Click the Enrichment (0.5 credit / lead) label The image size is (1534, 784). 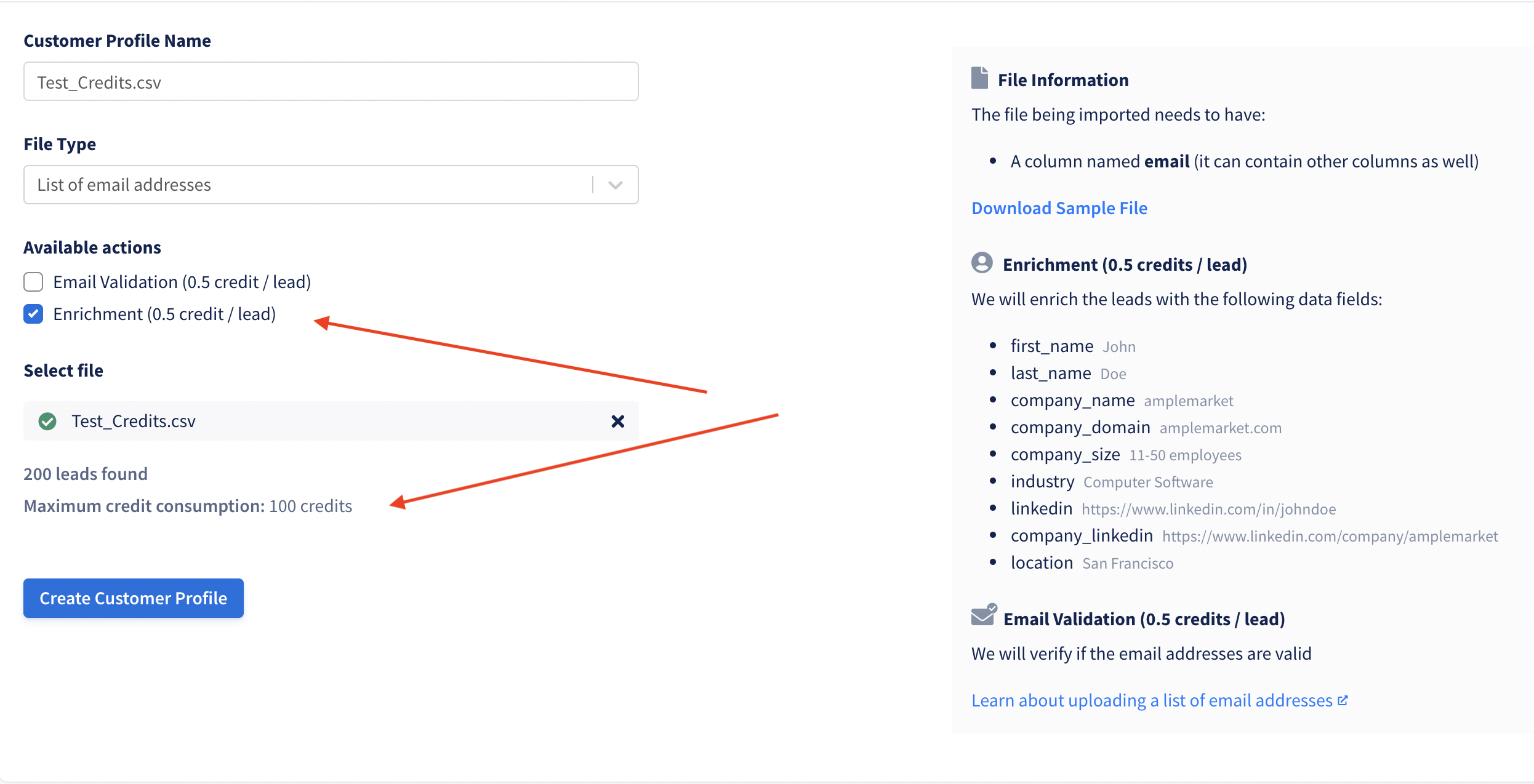(x=164, y=314)
